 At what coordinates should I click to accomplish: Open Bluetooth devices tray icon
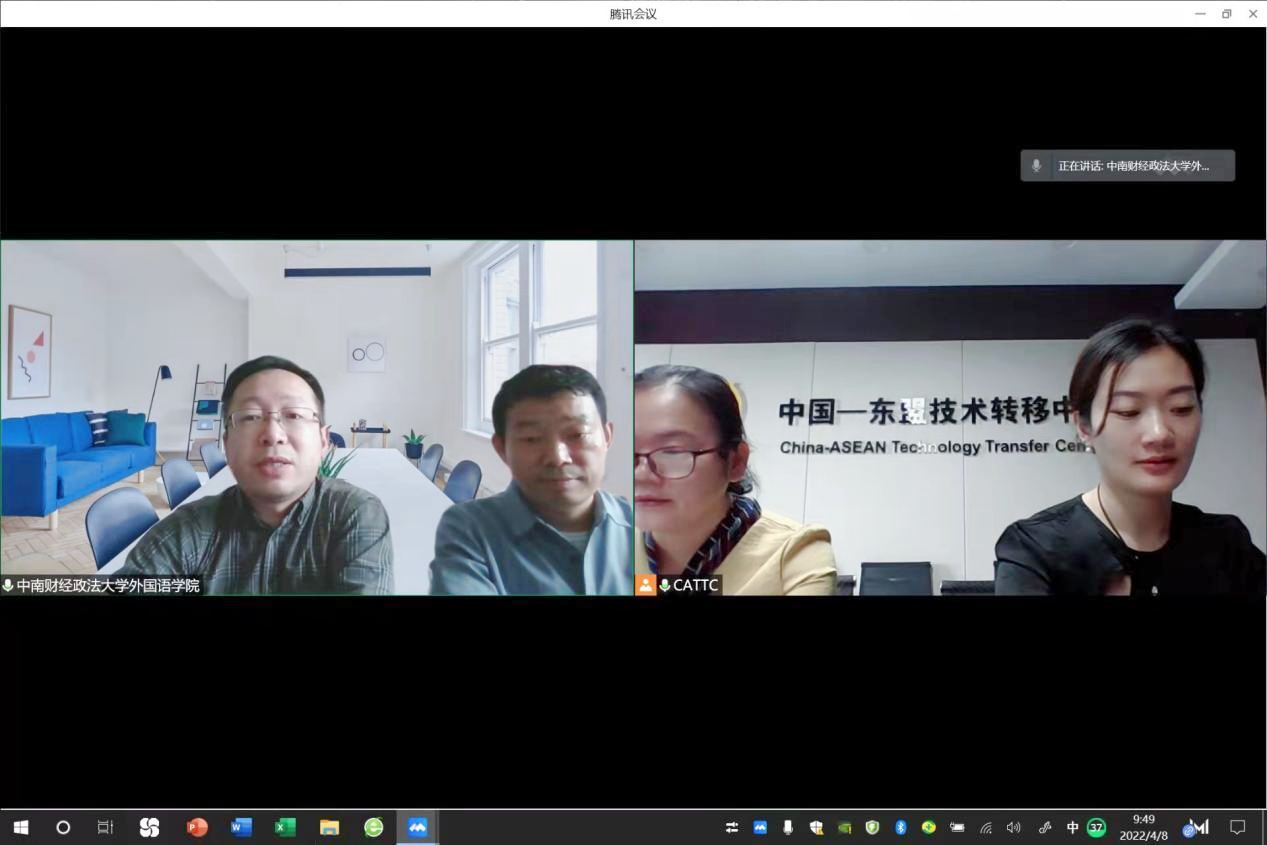900,827
